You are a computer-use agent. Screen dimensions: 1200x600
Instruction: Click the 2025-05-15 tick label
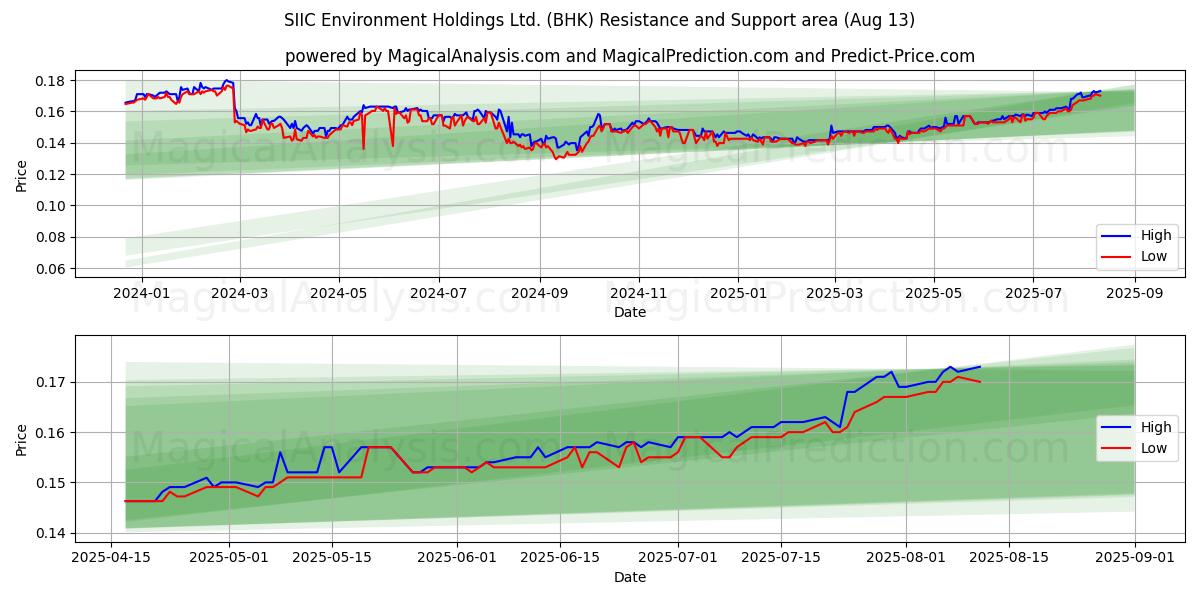[332, 558]
